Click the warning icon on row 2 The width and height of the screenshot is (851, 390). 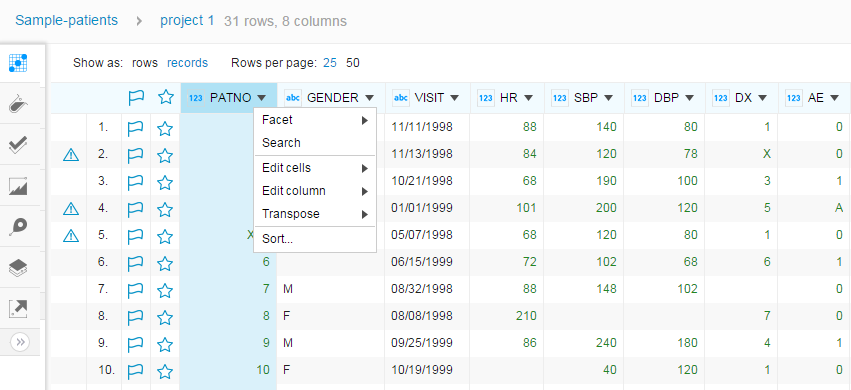point(71,155)
